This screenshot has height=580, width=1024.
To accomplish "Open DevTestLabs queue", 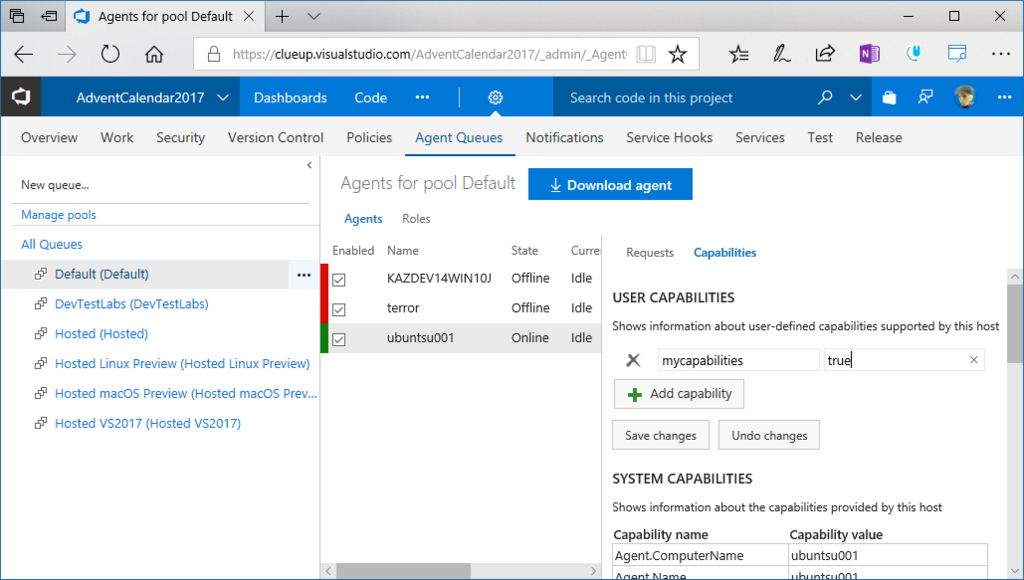I will [x=131, y=304].
